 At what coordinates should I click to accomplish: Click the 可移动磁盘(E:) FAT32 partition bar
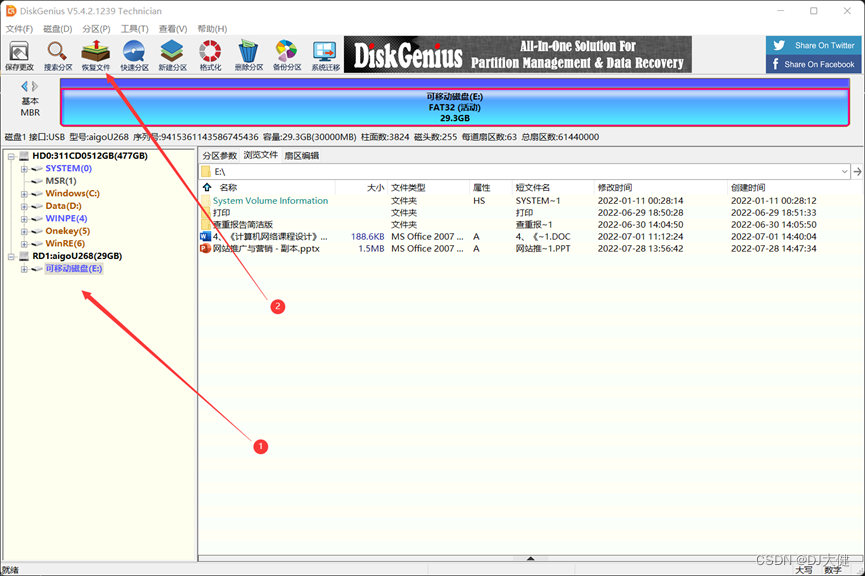click(455, 107)
